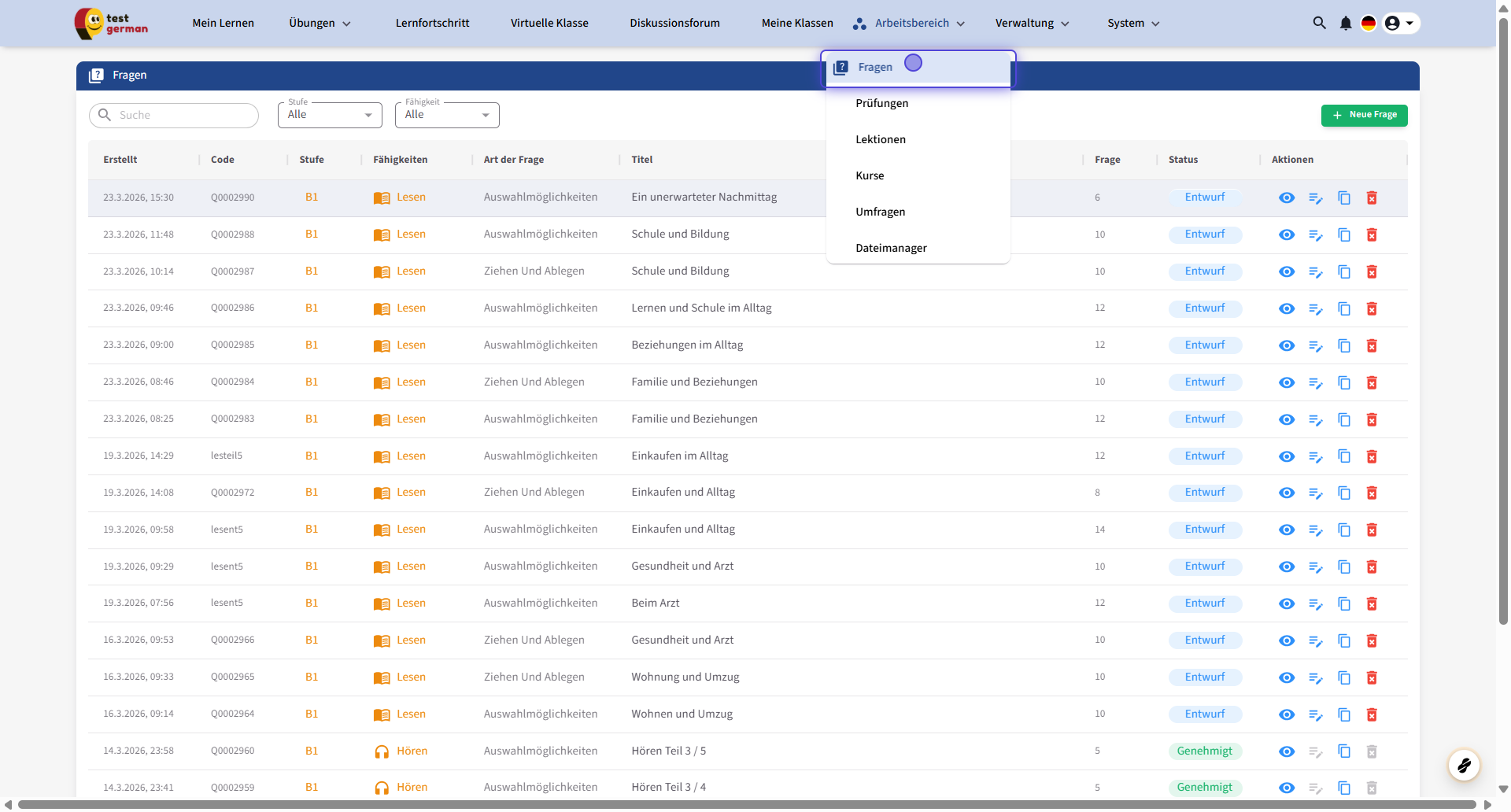This screenshot has width=1511, height=812.
Task: Click the search magnifier icon in header
Action: (x=1319, y=23)
